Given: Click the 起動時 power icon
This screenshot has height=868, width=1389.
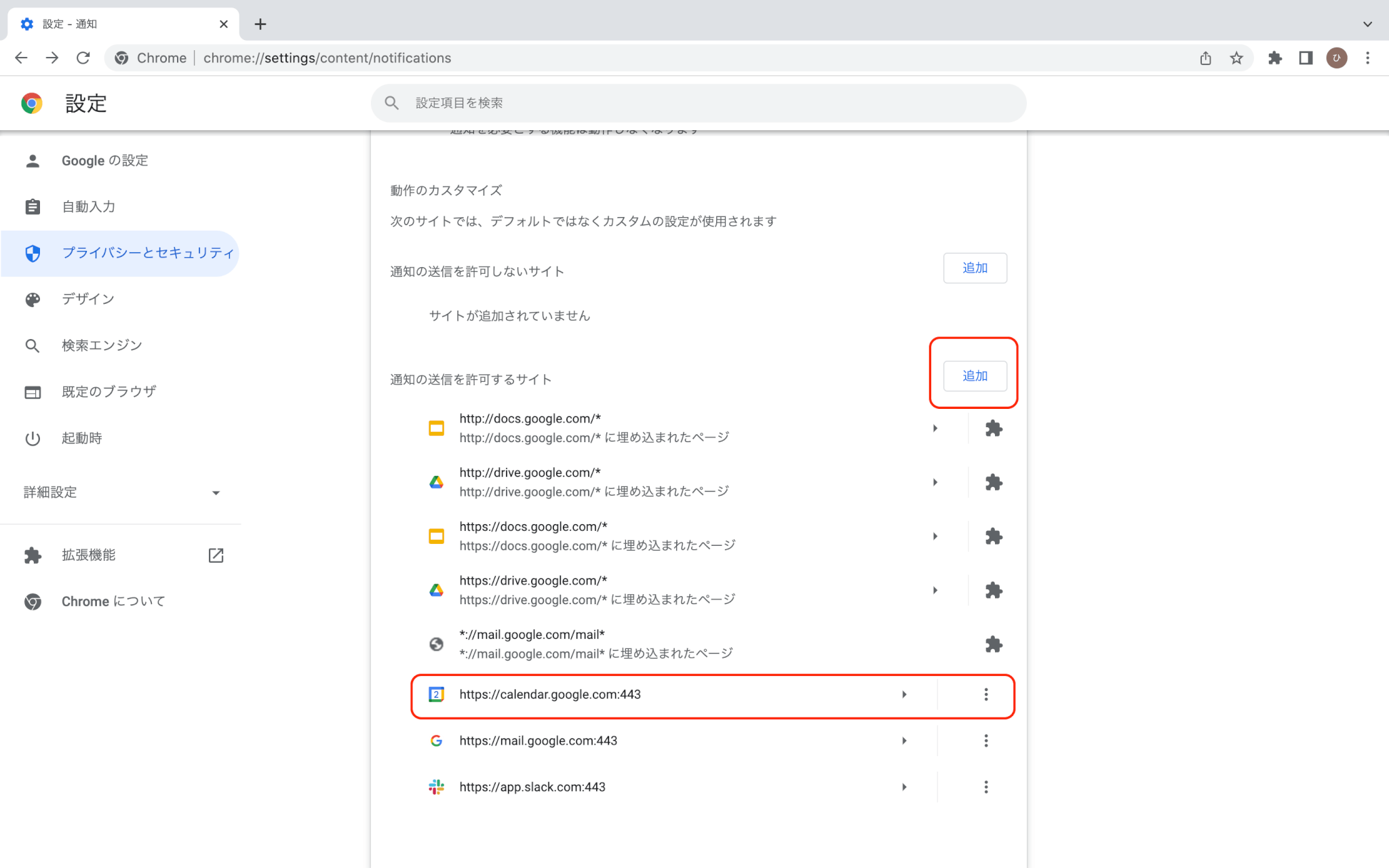Looking at the screenshot, I should coord(33,437).
